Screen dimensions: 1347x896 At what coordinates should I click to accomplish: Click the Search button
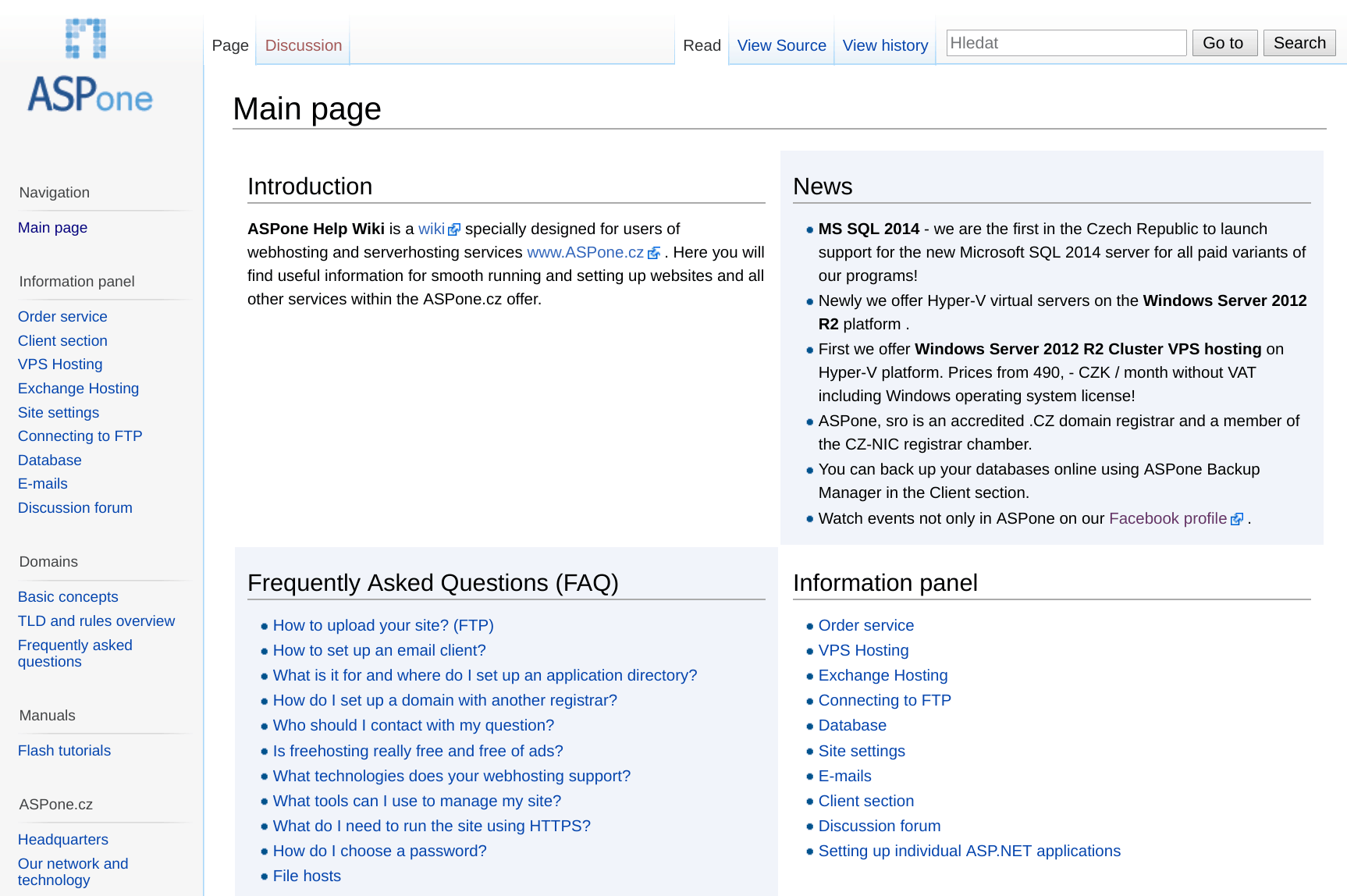[x=1299, y=43]
